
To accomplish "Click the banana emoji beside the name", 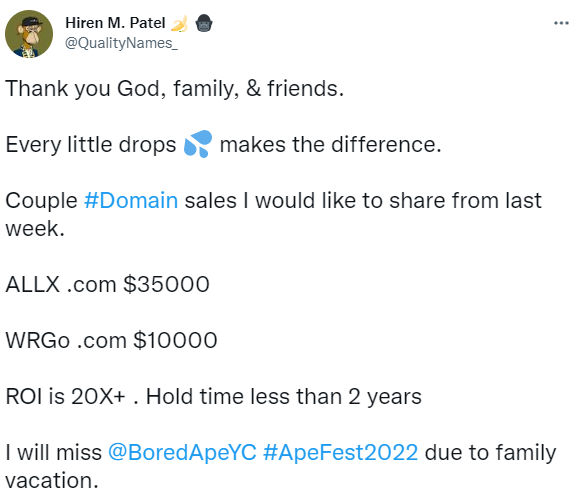I will pos(180,23).
